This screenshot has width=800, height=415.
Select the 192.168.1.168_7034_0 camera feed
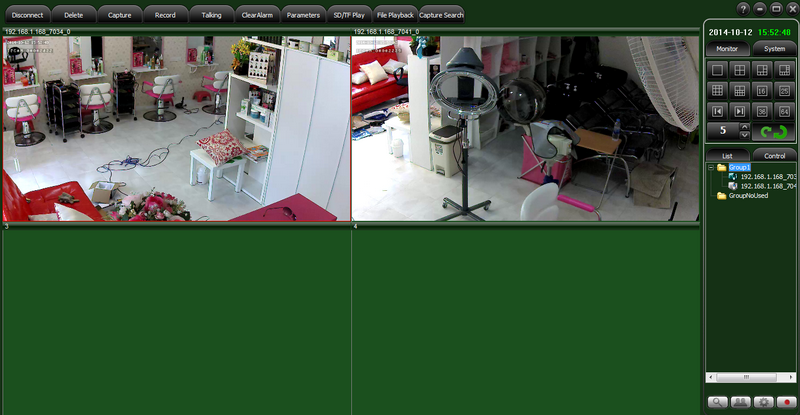[x=177, y=128]
